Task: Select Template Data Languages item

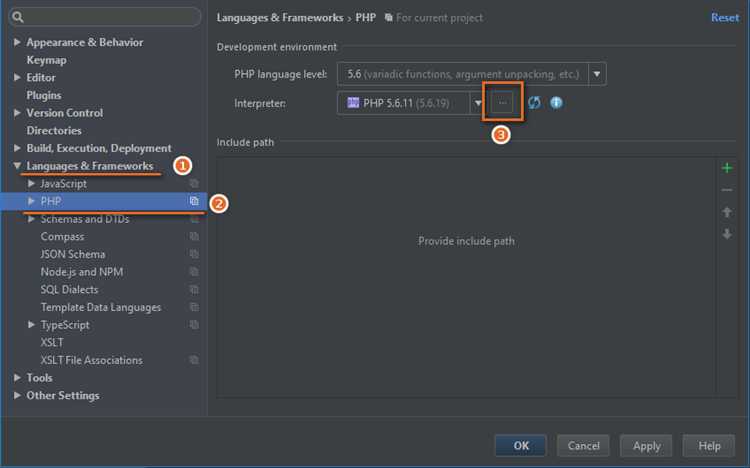Action: pyautogui.click(x=100, y=307)
